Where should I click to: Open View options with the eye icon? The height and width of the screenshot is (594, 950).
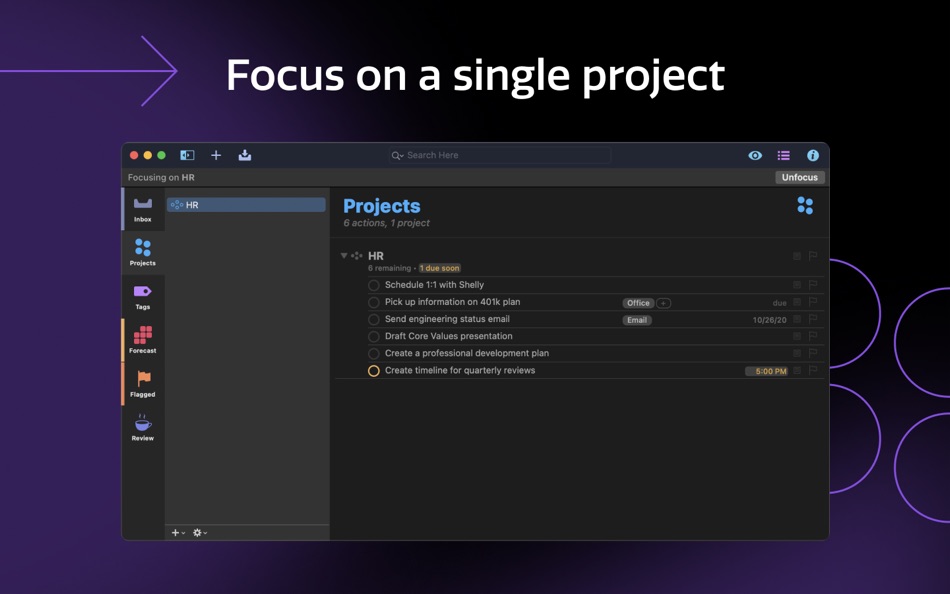(x=755, y=155)
